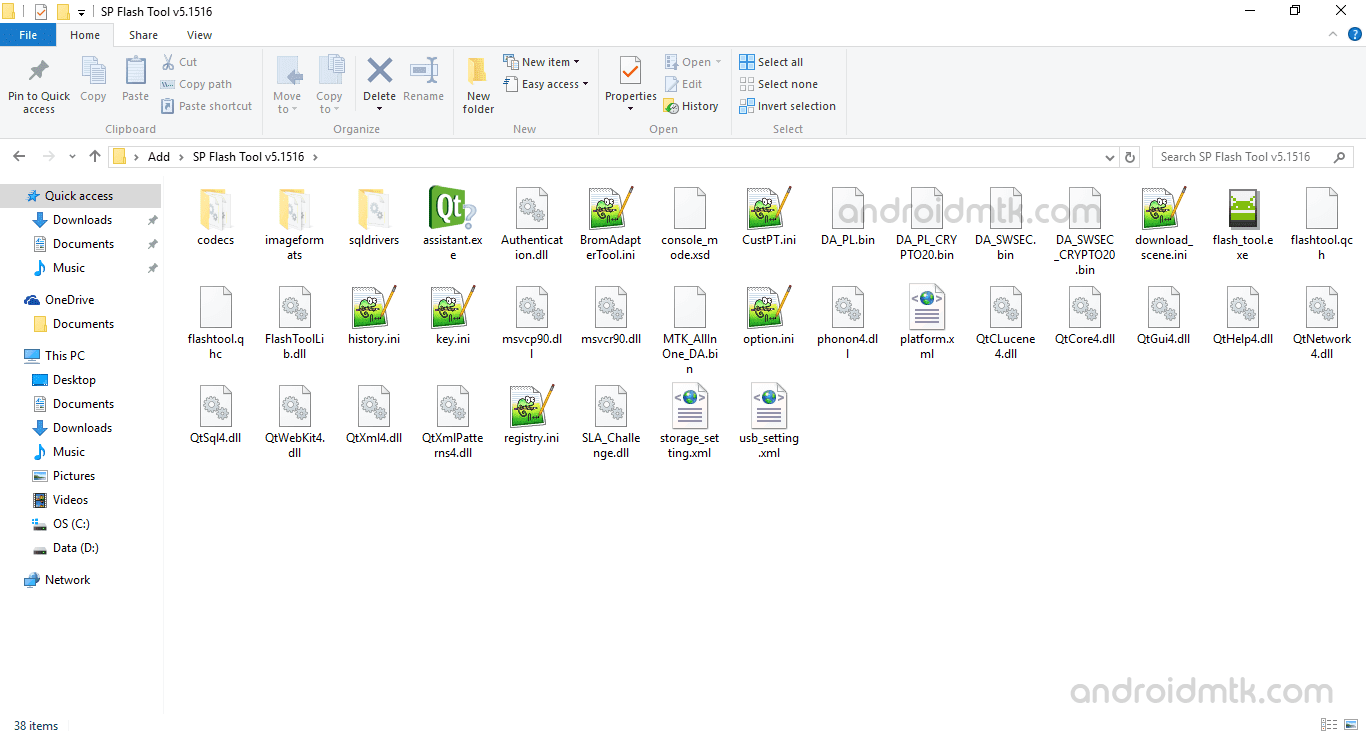Click inside the search box
Image resolution: width=1366 pixels, height=738 pixels.
tap(1240, 156)
